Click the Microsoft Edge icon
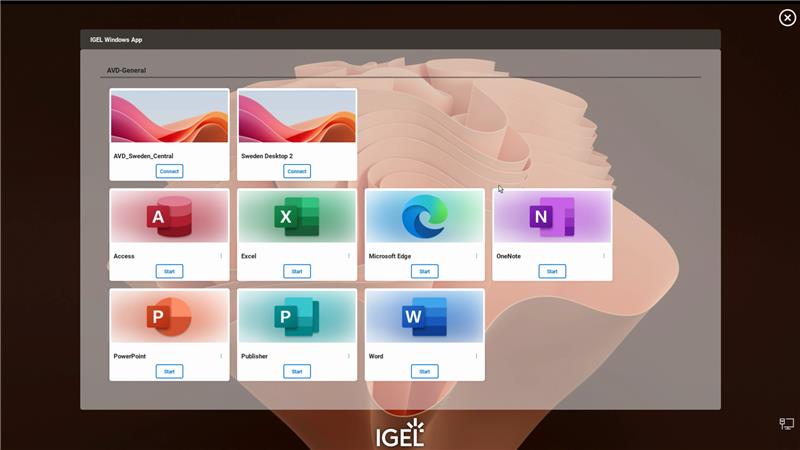The height and width of the screenshot is (450, 800). 424,217
